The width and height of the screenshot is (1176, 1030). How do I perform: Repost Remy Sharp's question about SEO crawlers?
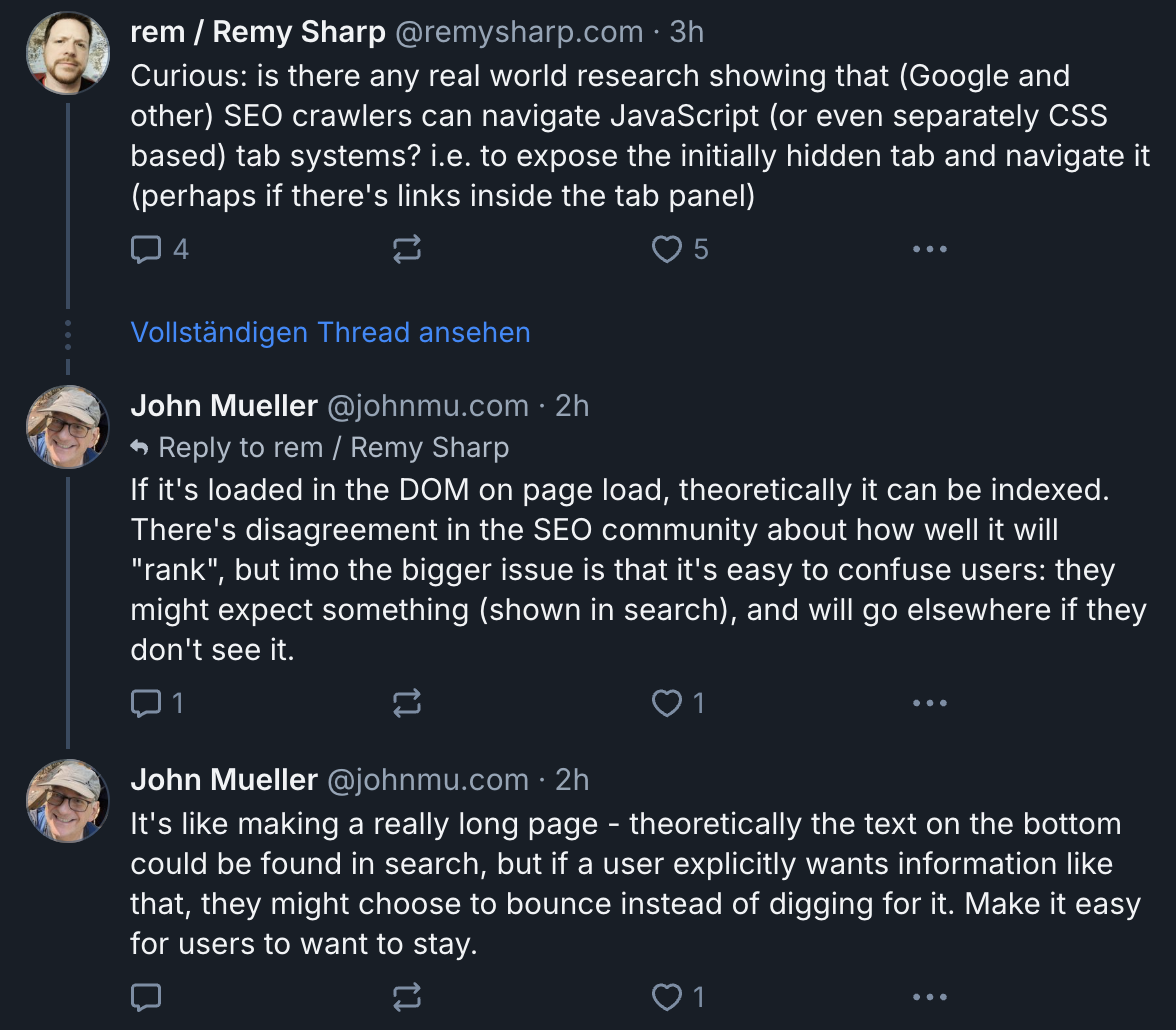[407, 249]
